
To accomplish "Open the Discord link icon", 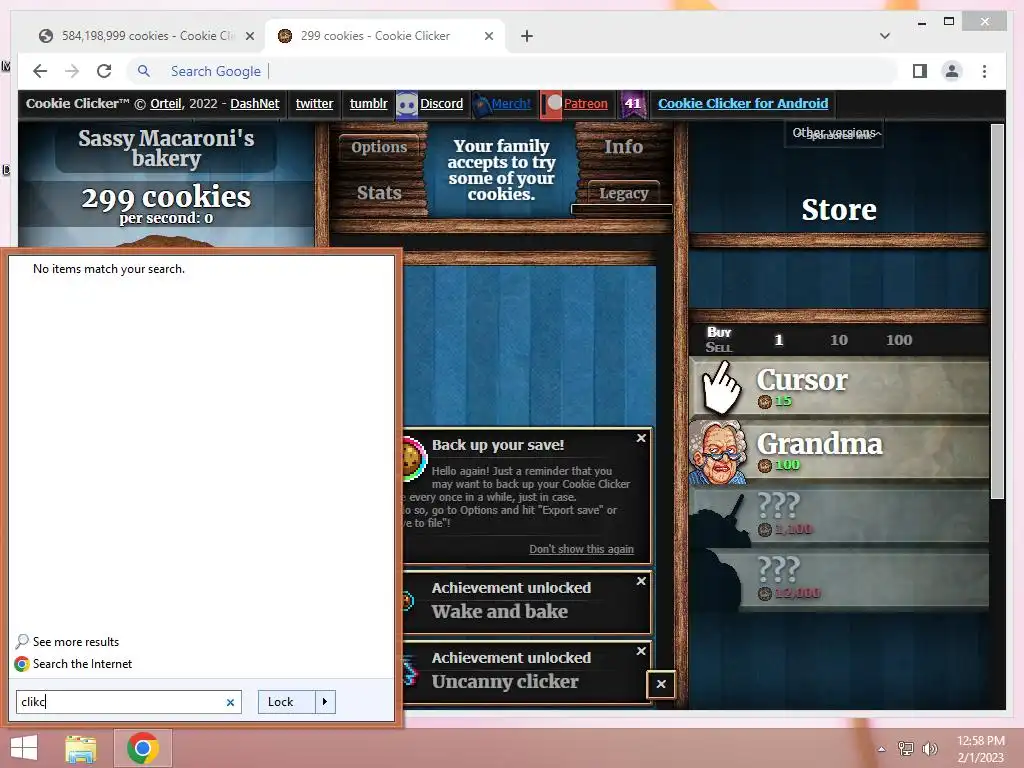I will pyautogui.click(x=407, y=104).
